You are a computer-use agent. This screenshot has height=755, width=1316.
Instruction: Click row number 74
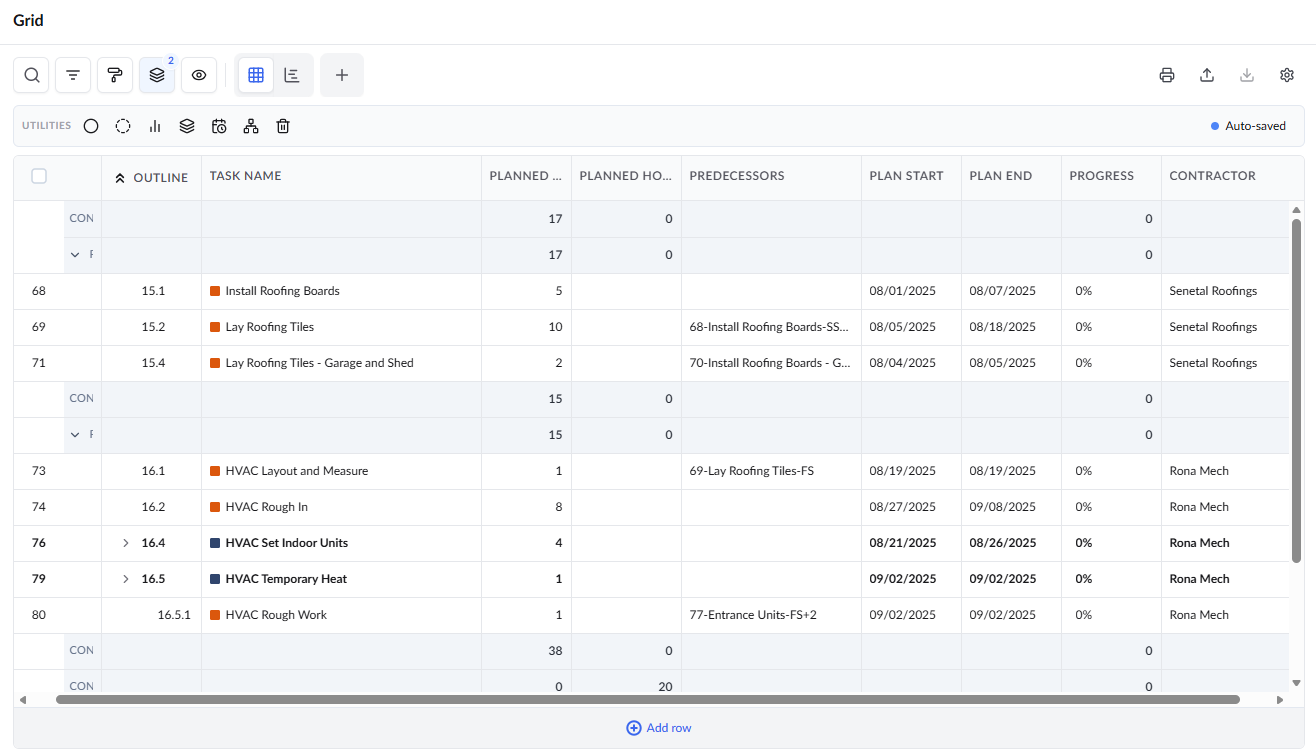[x=39, y=507]
